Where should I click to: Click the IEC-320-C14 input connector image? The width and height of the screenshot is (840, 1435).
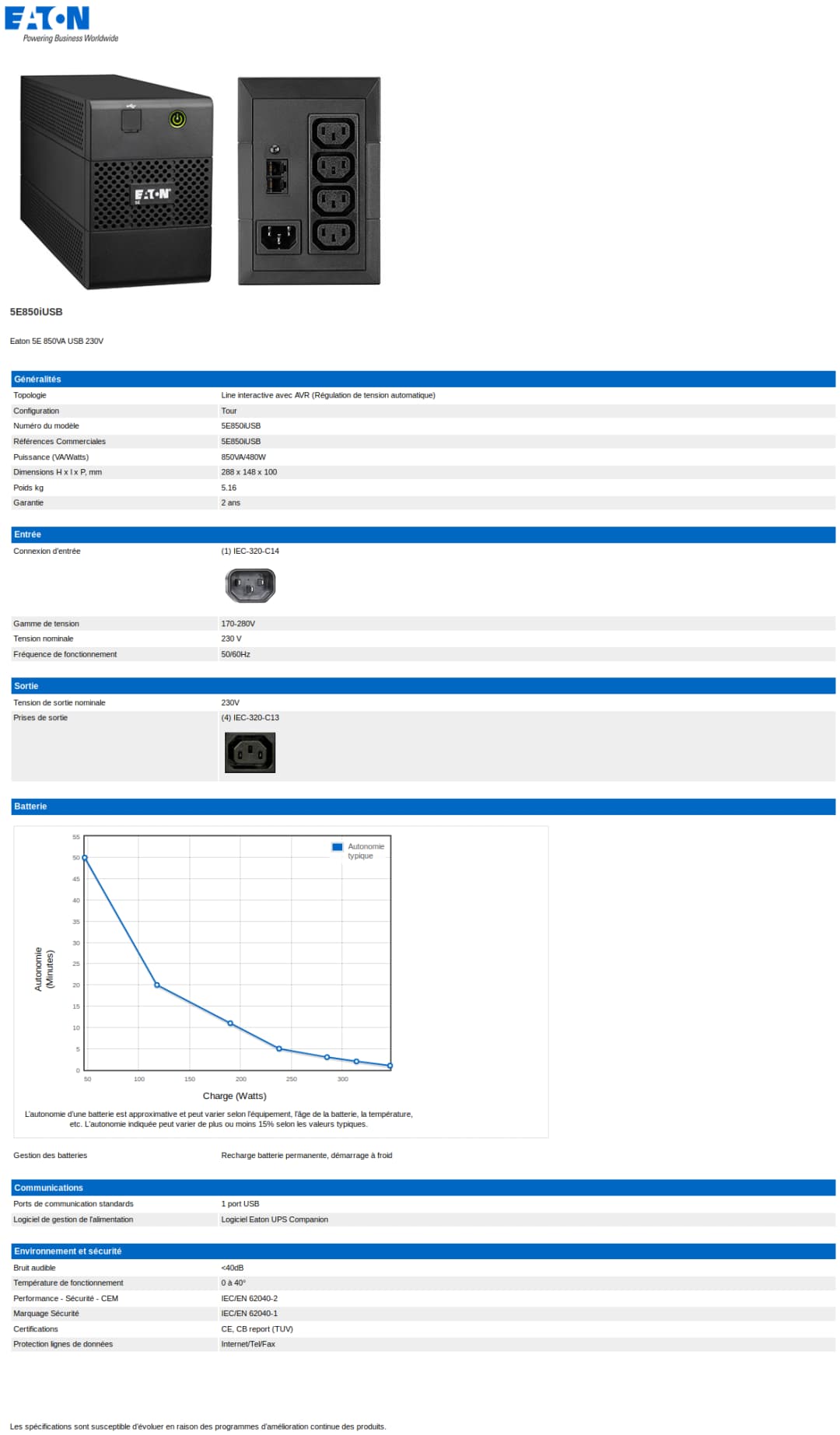pos(250,586)
